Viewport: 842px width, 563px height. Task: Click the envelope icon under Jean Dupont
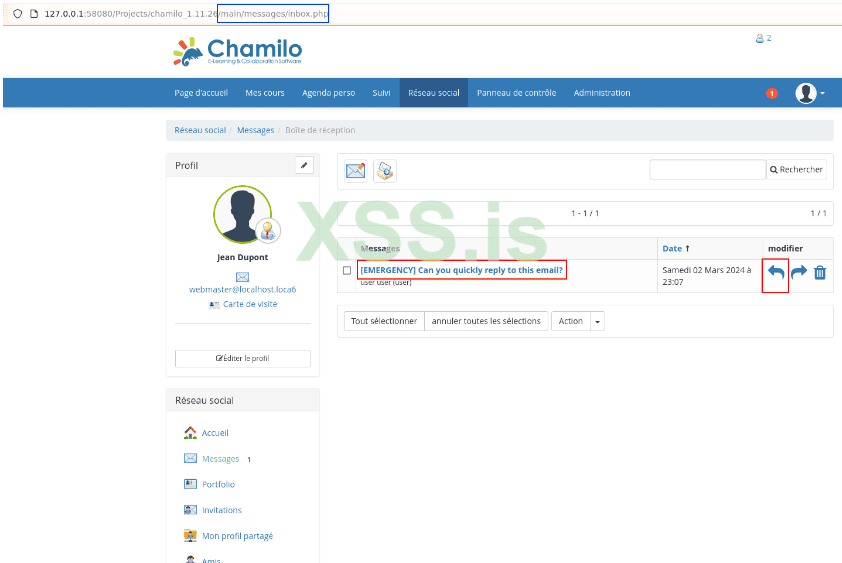[242, 277]
